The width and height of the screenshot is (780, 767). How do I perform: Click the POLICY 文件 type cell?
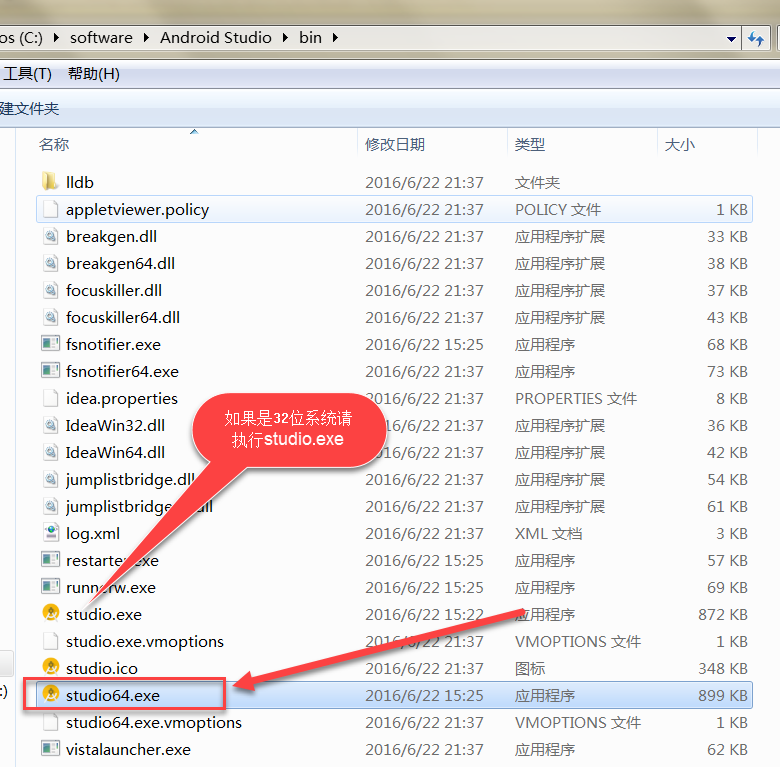(558, 210)
